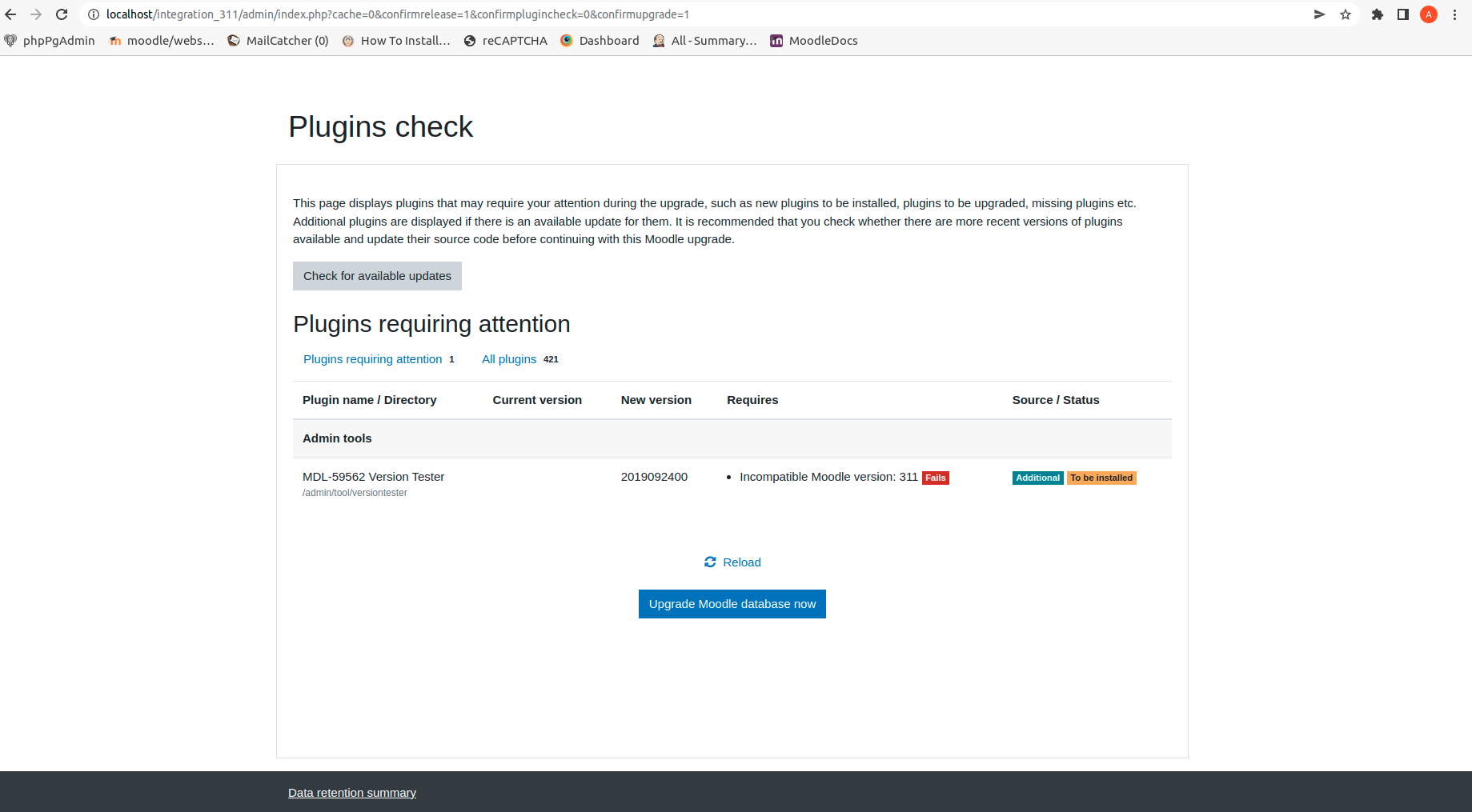Click Upgrade Moodle database now button
Image resolution: width=1472 pixels, height=812 pixels.
pyautogui.click(x=732, y=604)
